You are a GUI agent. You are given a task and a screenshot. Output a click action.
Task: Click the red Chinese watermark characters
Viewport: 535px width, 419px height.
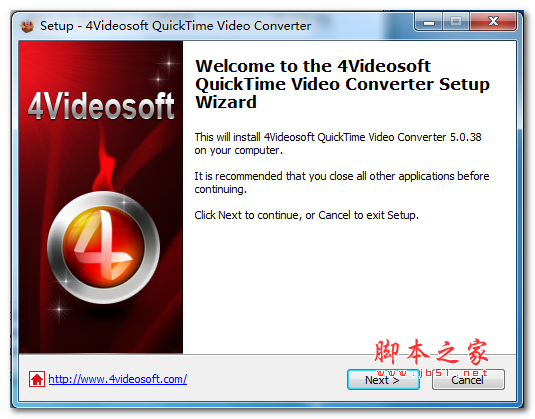pyautogui.click(x=431, y=353)
